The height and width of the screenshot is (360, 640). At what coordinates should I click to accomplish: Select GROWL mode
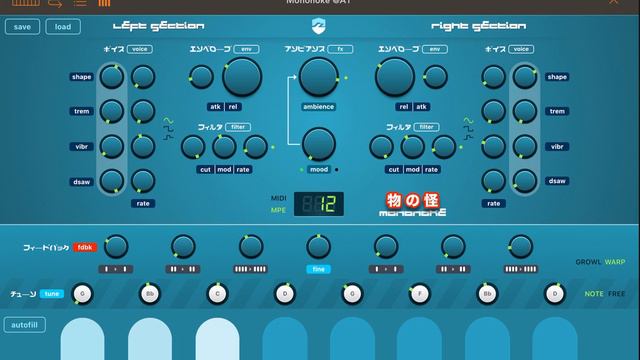[588, 262]
